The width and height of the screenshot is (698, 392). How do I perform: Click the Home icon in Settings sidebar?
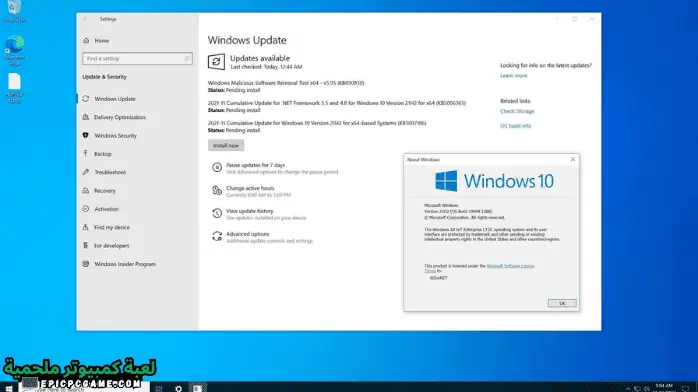(x=86, y=40)
